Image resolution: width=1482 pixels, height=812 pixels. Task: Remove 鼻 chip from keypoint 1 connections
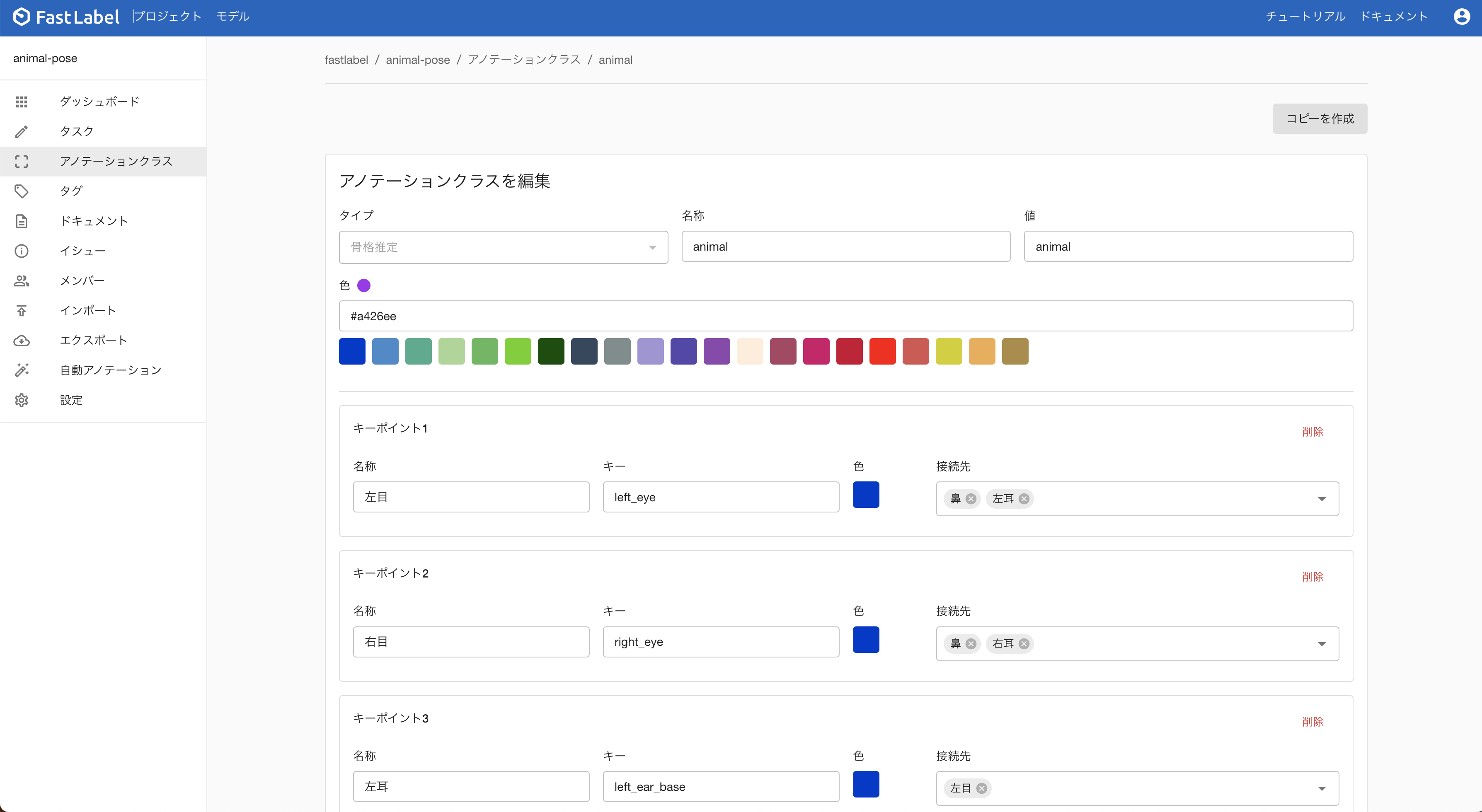[971, 498]
